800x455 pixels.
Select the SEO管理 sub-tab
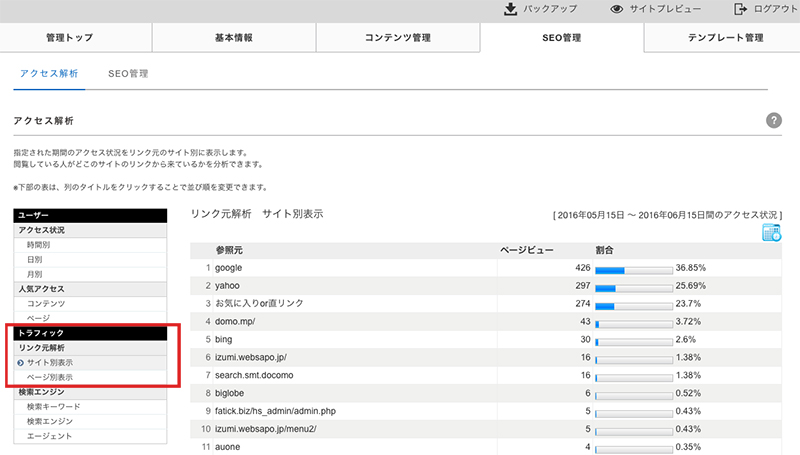pos(128,74)
